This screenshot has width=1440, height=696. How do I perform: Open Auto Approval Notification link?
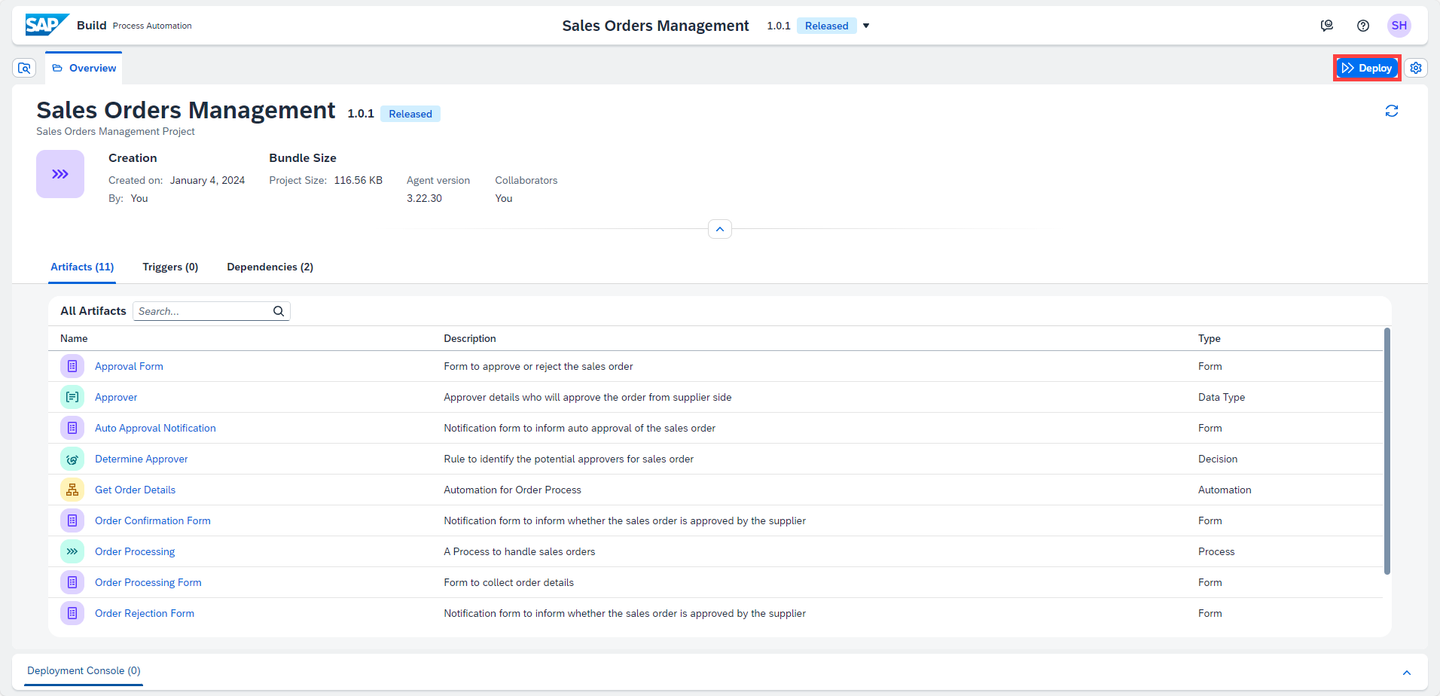[x=155, y=428]
